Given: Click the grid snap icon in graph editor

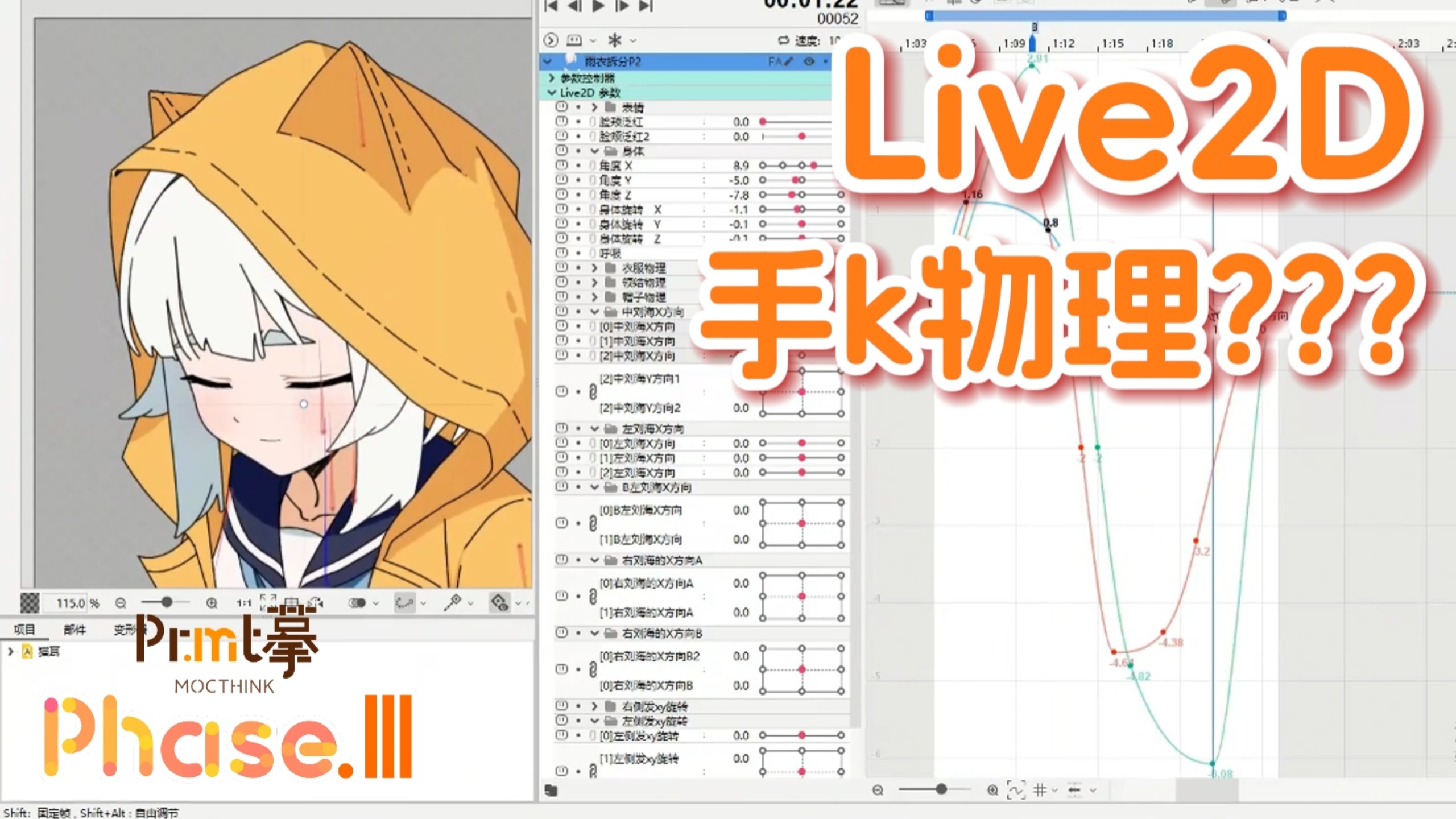Looking at the screenshot, I should [x=1040, y=790].
